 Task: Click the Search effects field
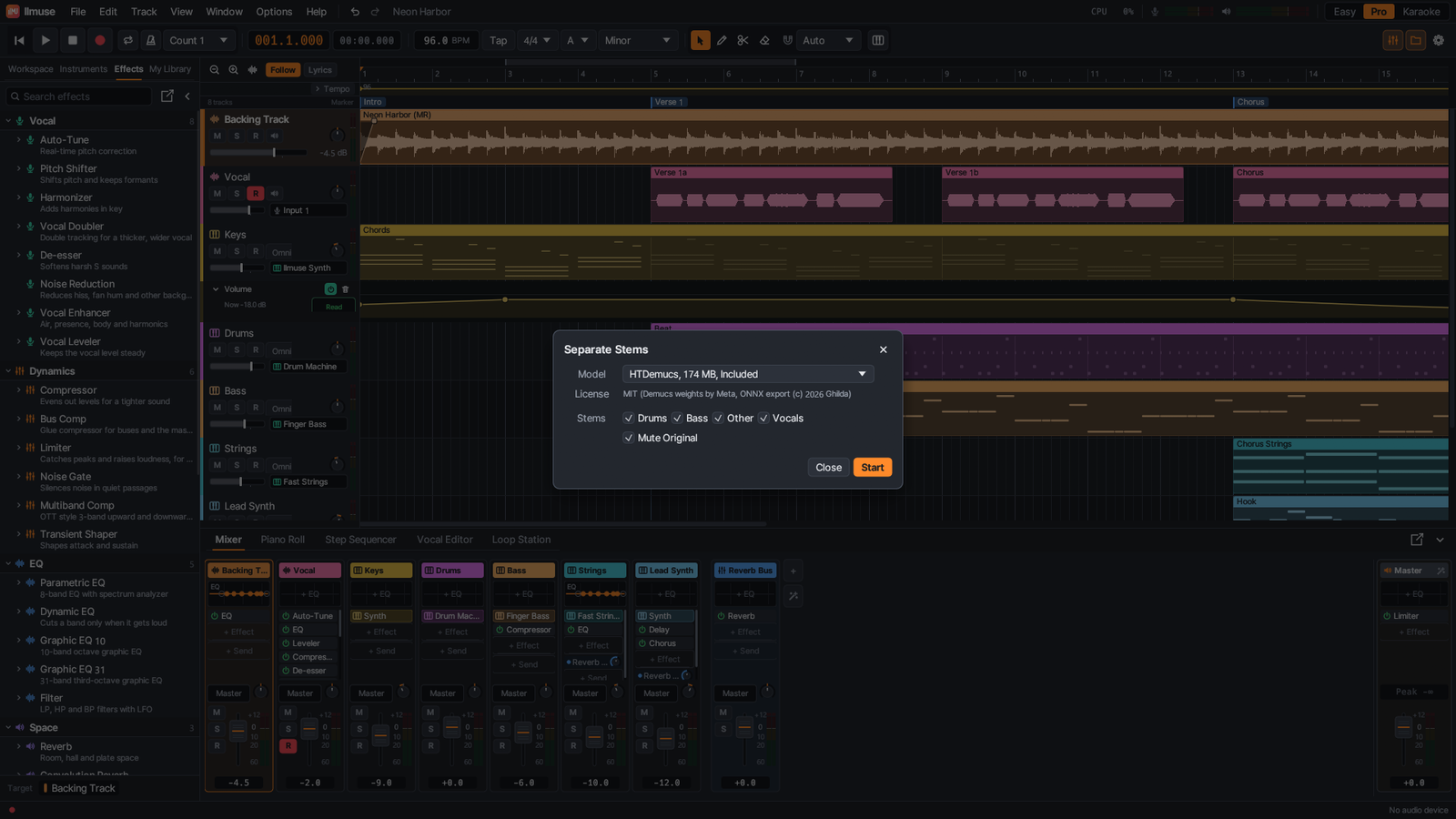point(79,96)
